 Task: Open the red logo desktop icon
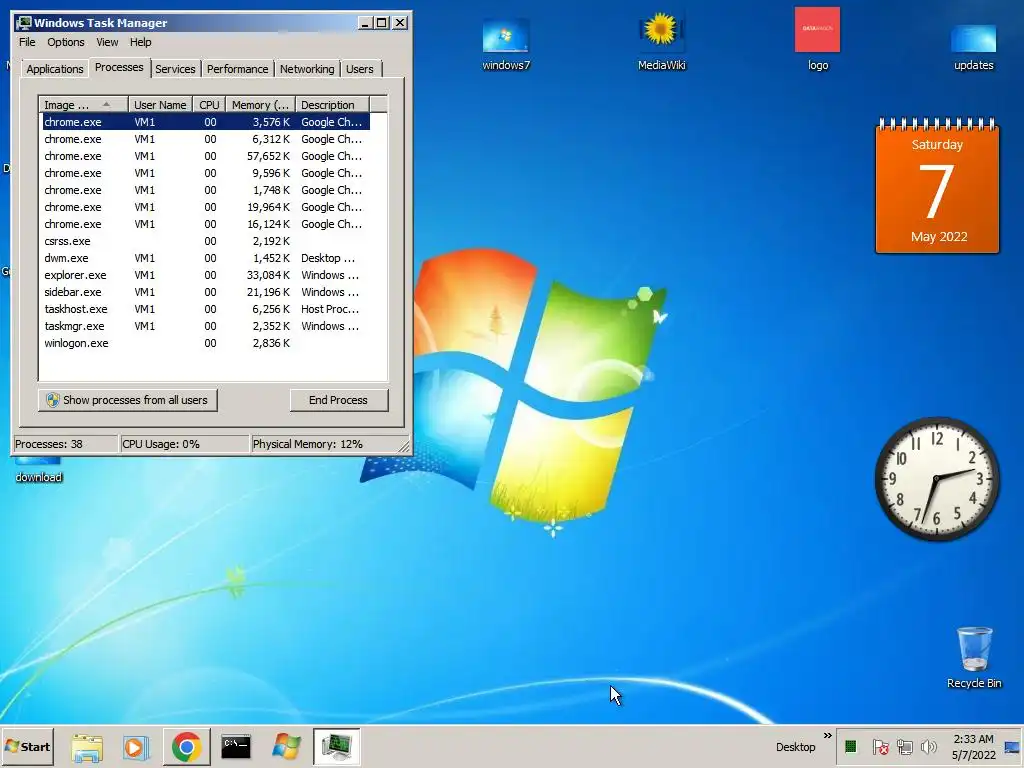point(817,39)
